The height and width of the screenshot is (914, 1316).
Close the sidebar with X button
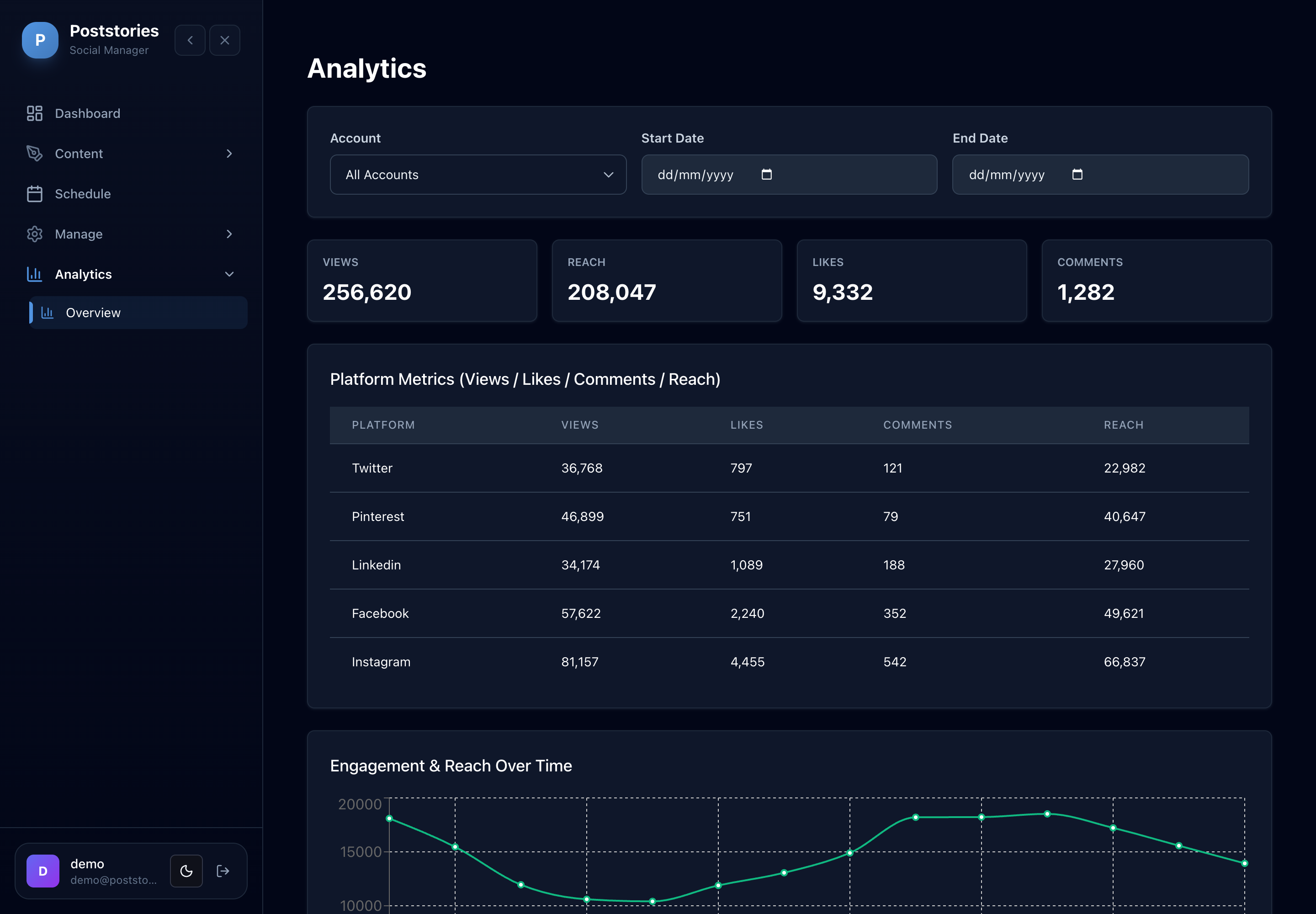coord(224,40)
